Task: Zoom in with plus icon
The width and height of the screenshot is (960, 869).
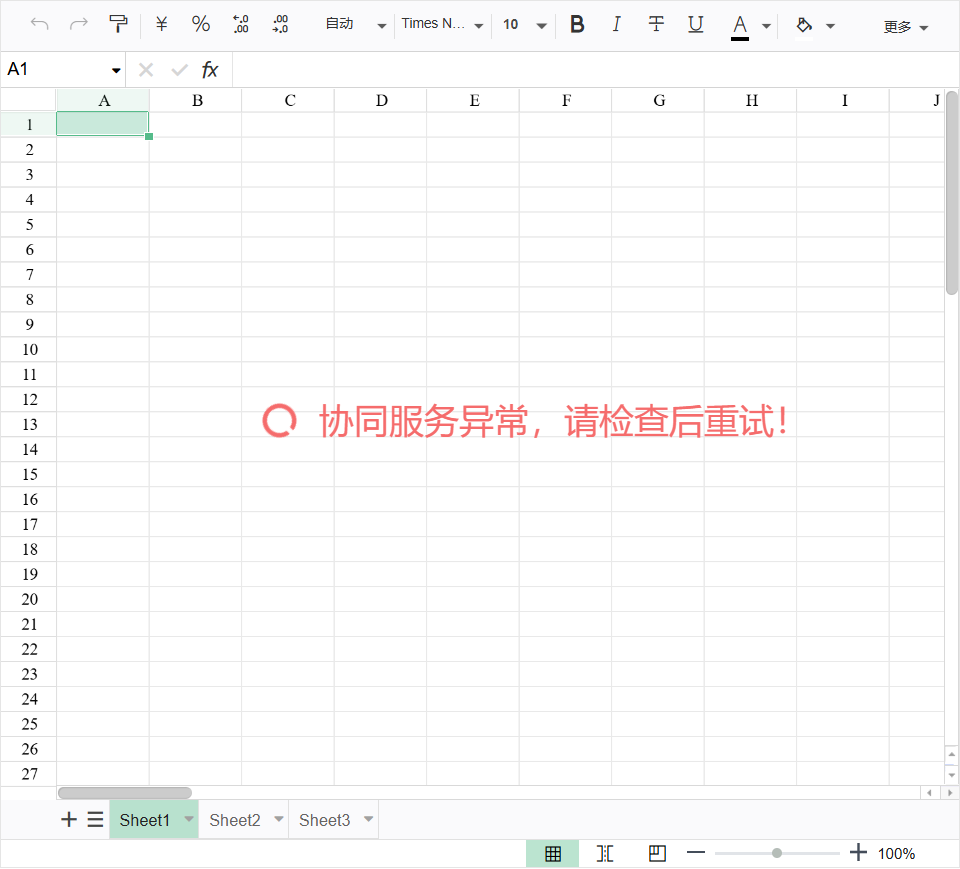Action: point(858,853)
